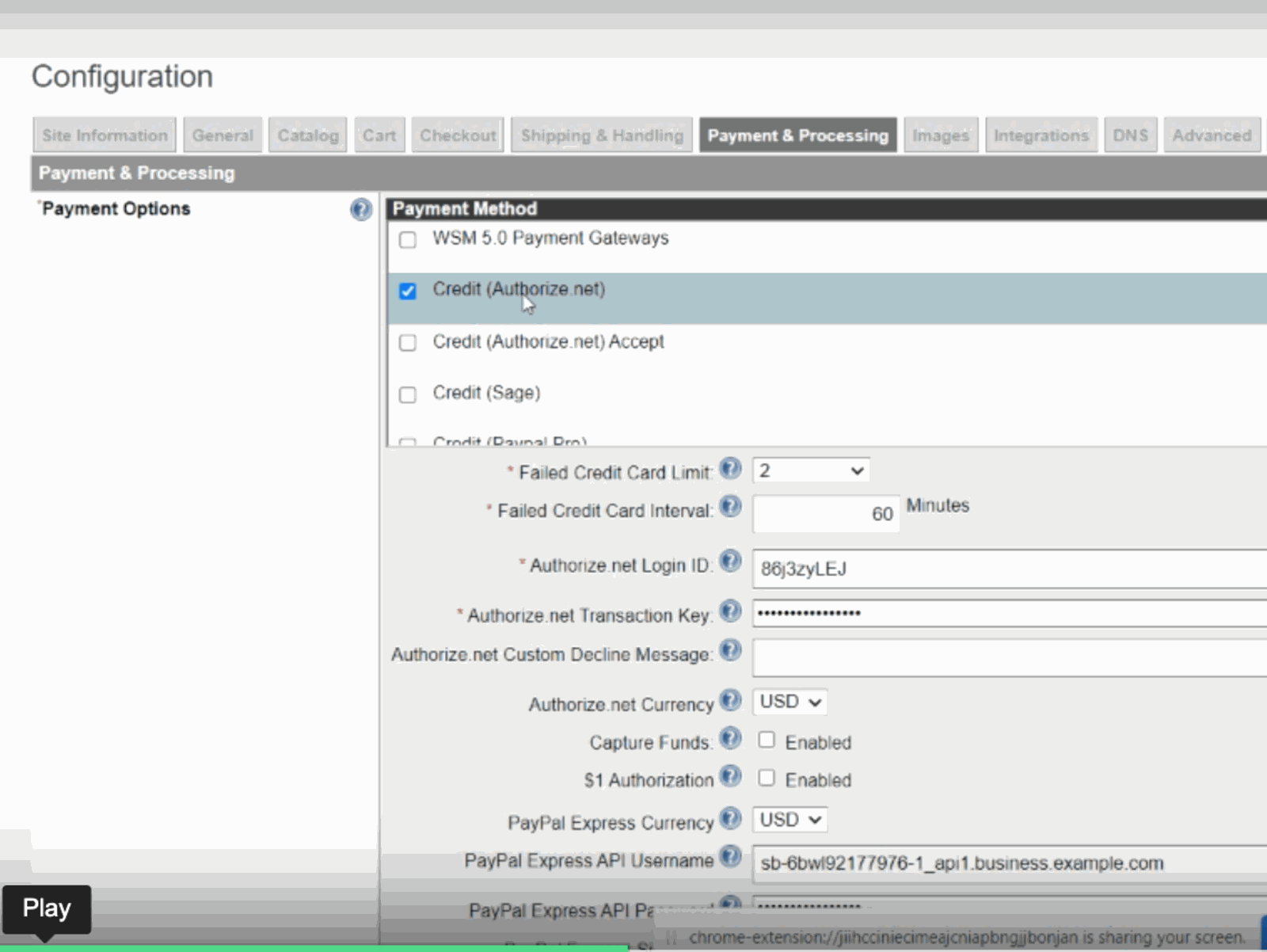Open help icon for Authorize.net Currency
This screenshot has width=1267, height=952.
(x=730, y=700)
